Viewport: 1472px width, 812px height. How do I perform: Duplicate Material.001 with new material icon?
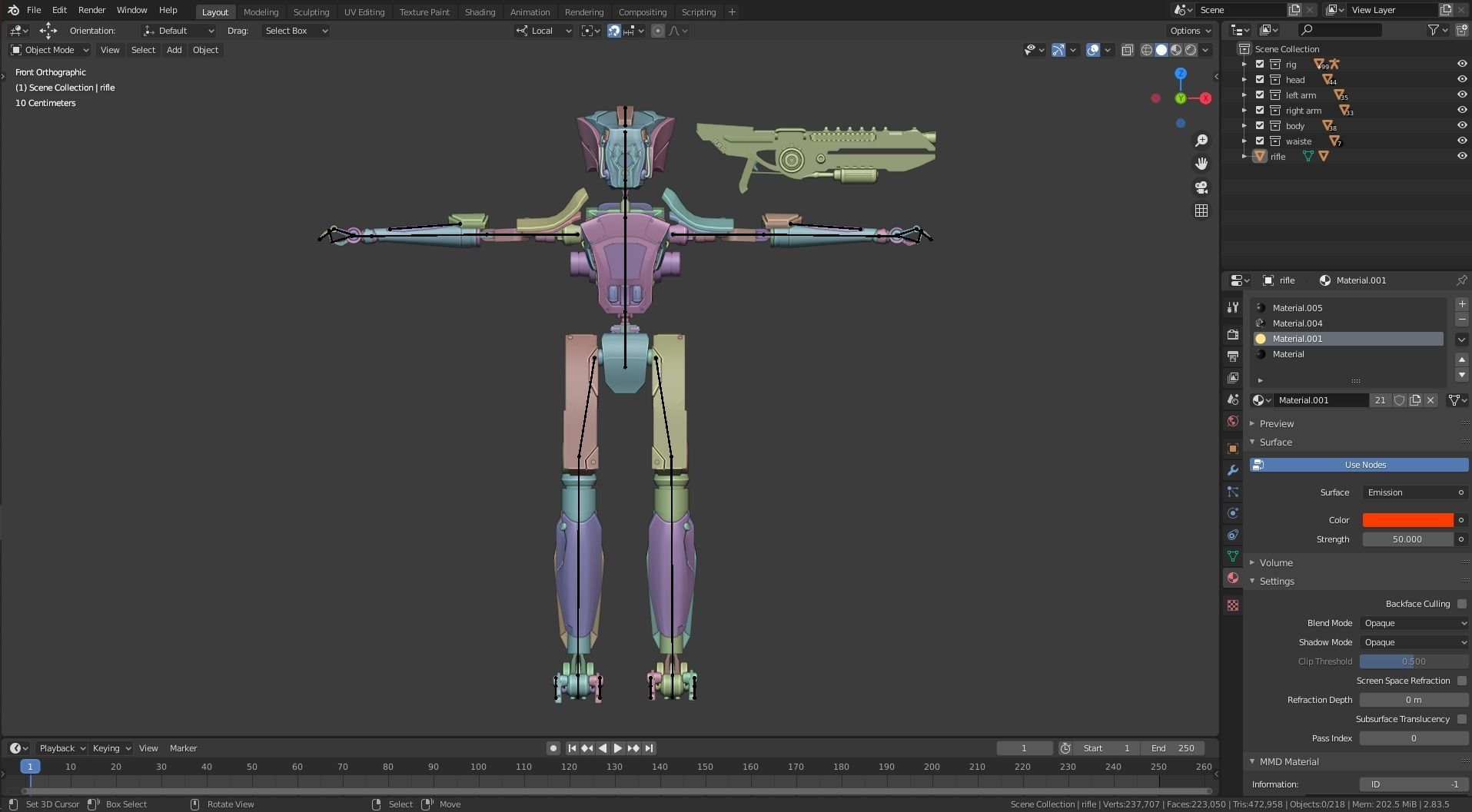coord(1415,400)
